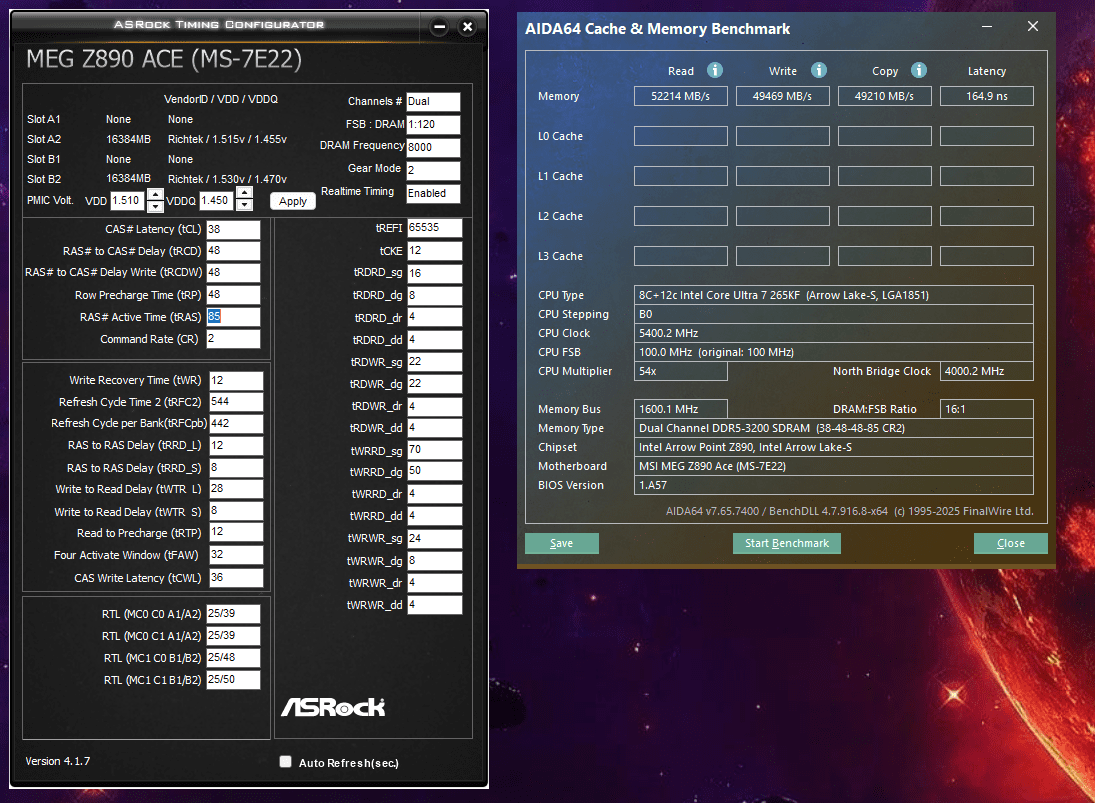The width and height of the screenshot is (1095, 803).
Task: Click the Write info icon in AIDA64
Action: point(818,70)
